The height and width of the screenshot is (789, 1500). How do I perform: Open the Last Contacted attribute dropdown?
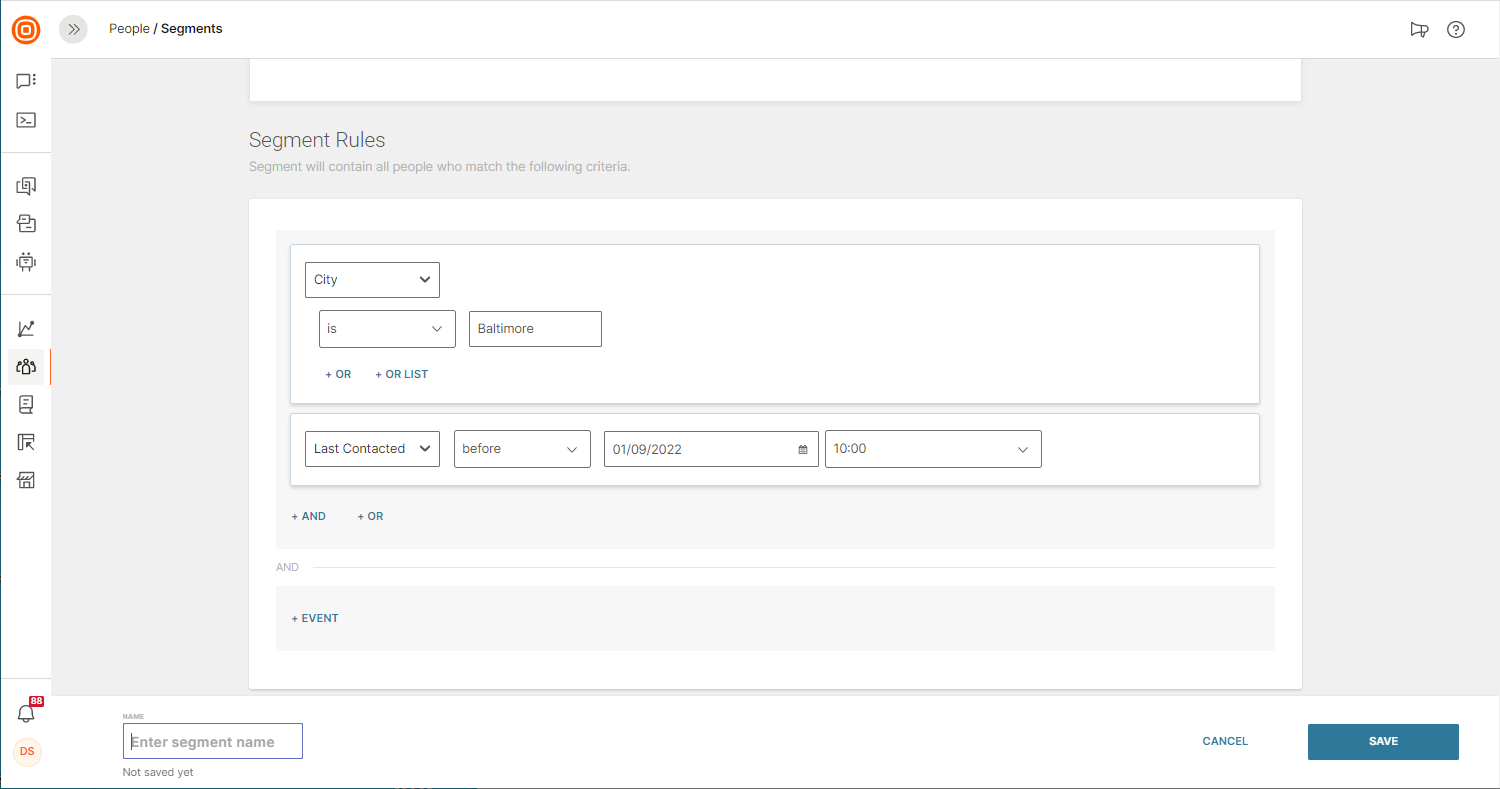(372, 449)
